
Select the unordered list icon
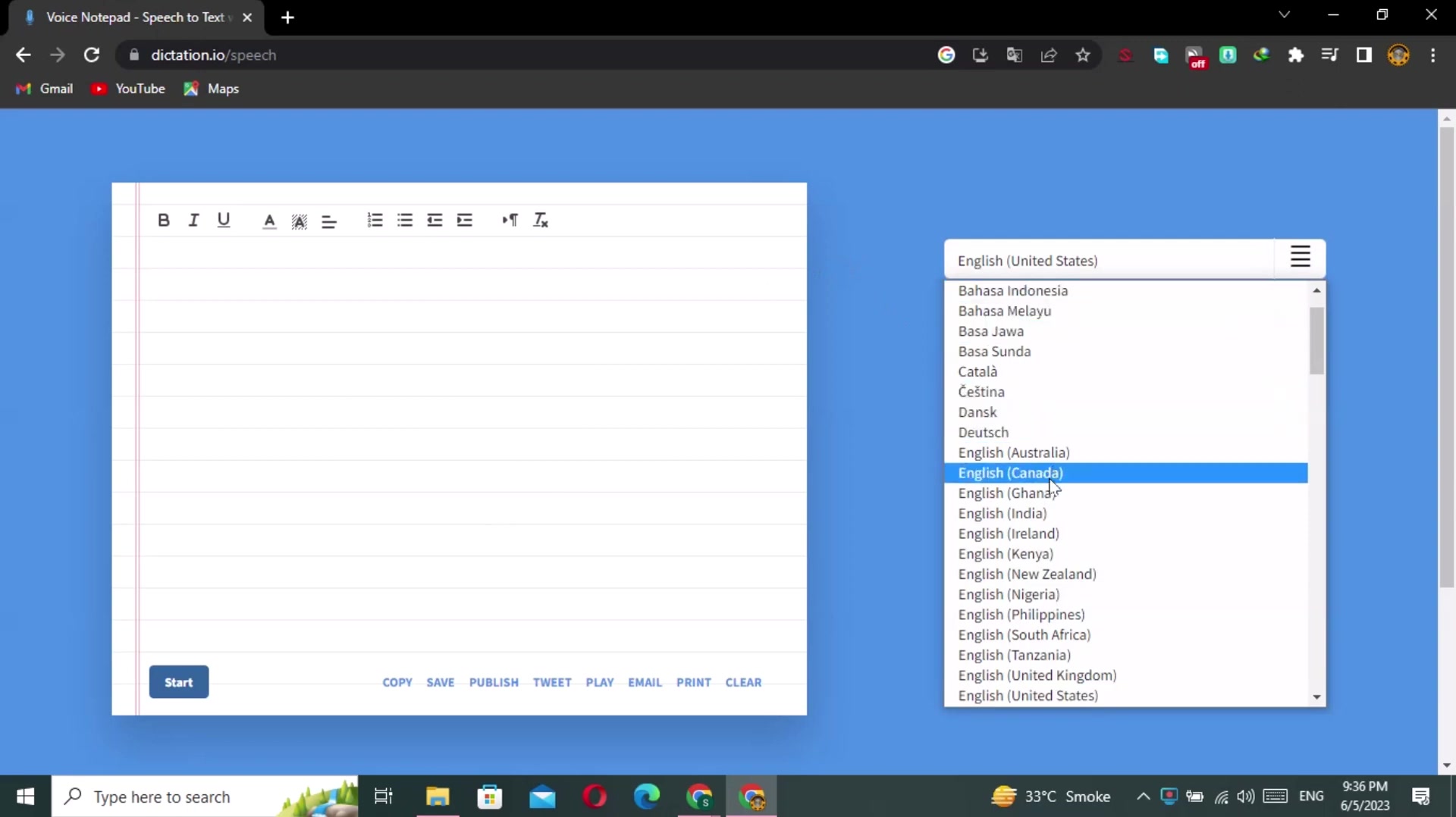404,221
